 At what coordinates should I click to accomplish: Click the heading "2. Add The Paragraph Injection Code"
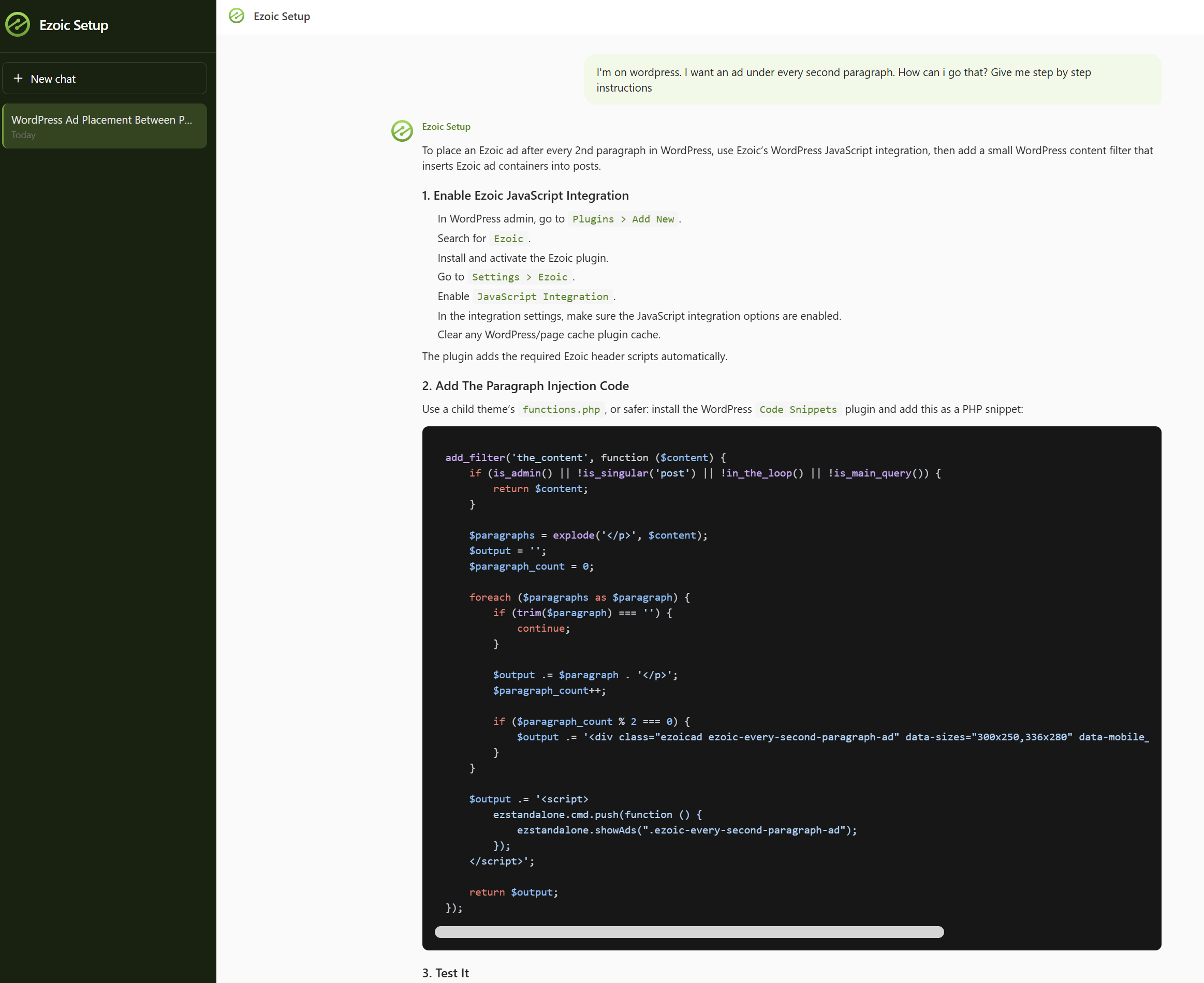click(x=525, y=385)
